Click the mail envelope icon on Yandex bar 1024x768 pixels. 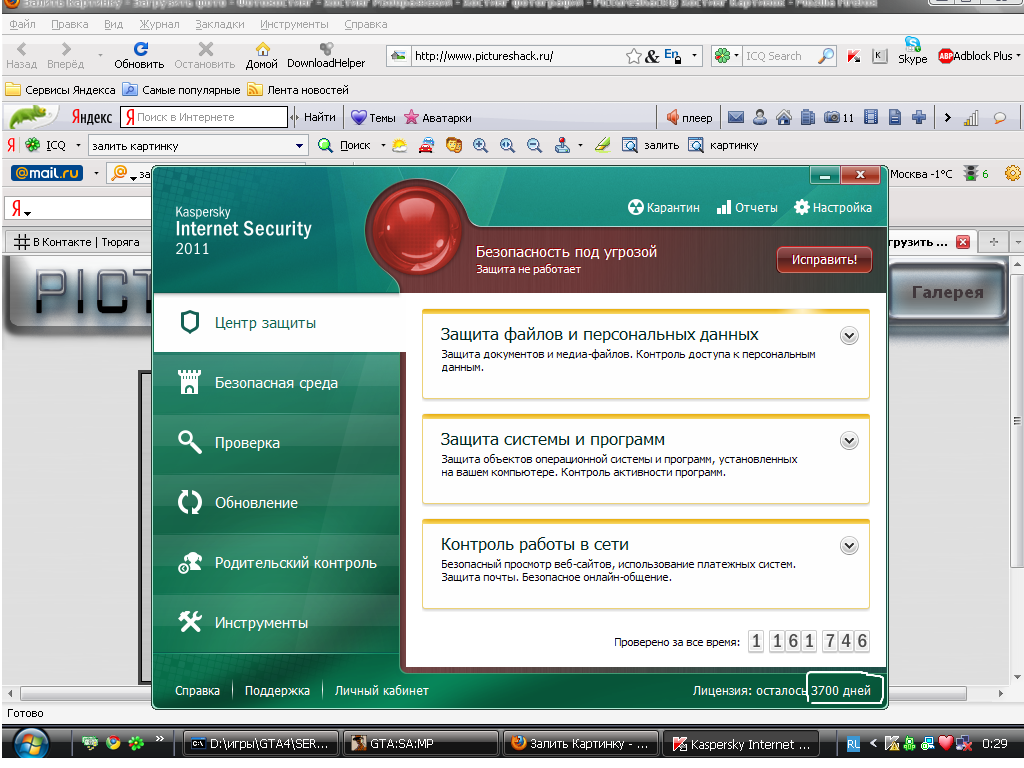[x=736, y=118]
